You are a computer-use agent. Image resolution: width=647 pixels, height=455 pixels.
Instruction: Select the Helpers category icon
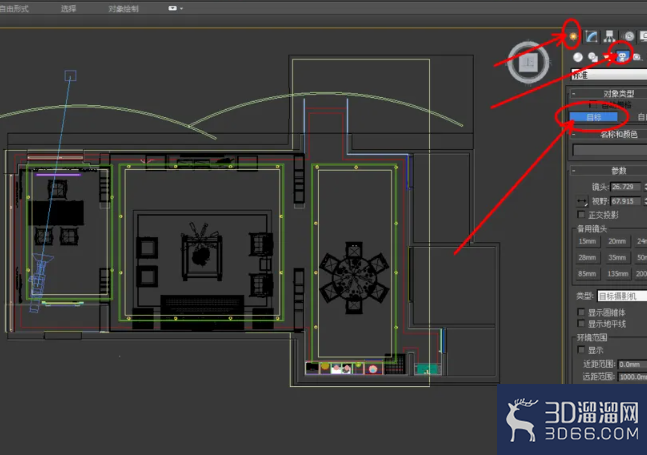pos(638,57)
